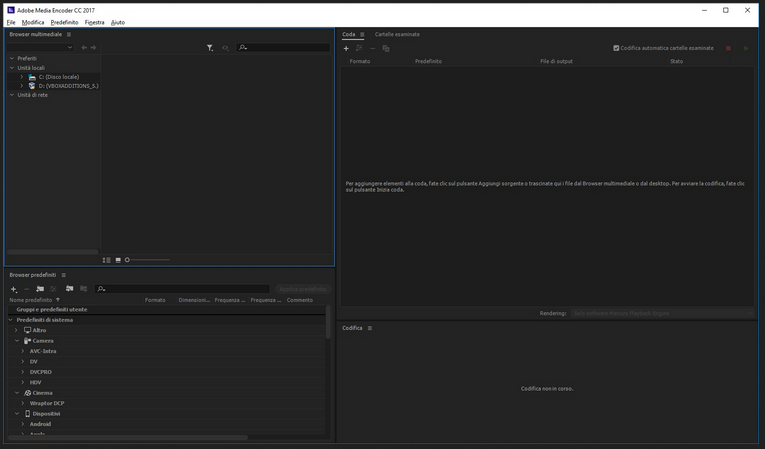
Task: Open the recent directories dropdown in media browser
Action: 40,47
